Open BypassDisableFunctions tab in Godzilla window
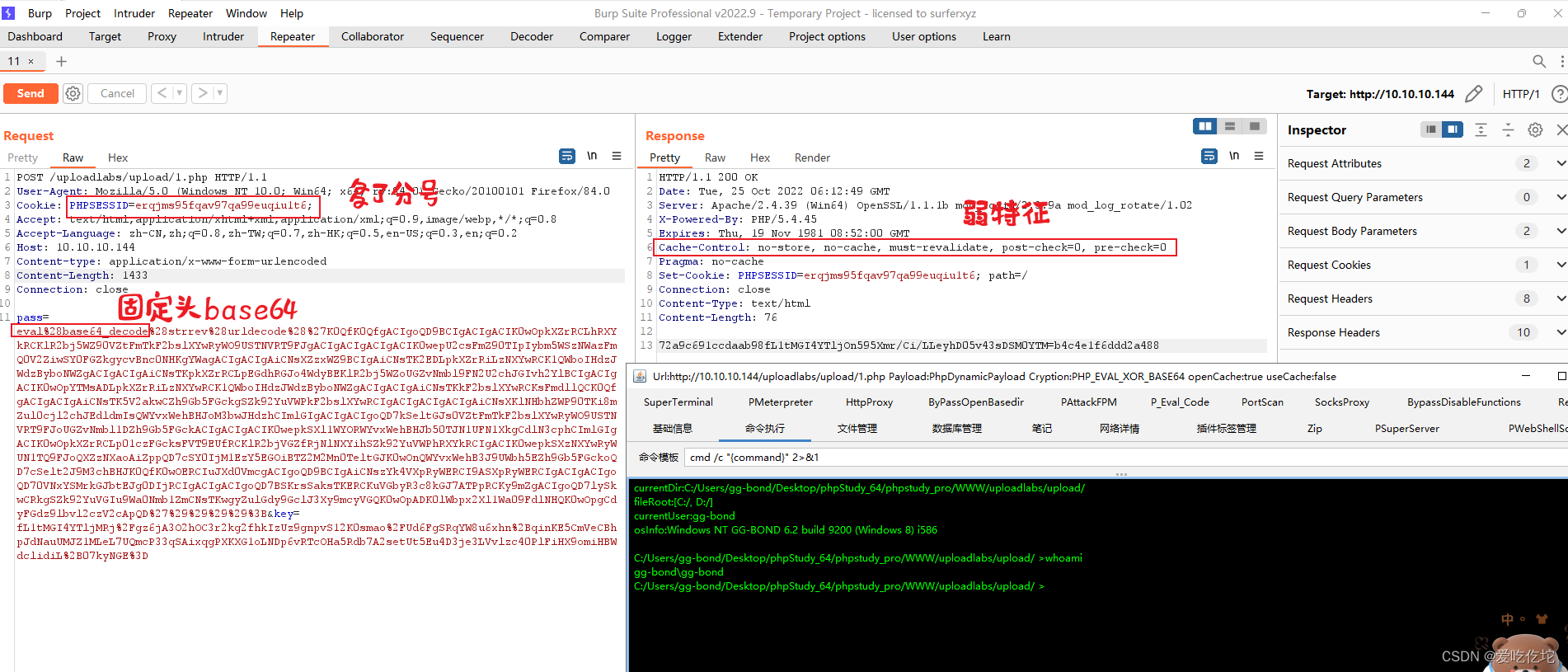The width and height of the screenshot is (1568, 672). (x=1464, y=402)
